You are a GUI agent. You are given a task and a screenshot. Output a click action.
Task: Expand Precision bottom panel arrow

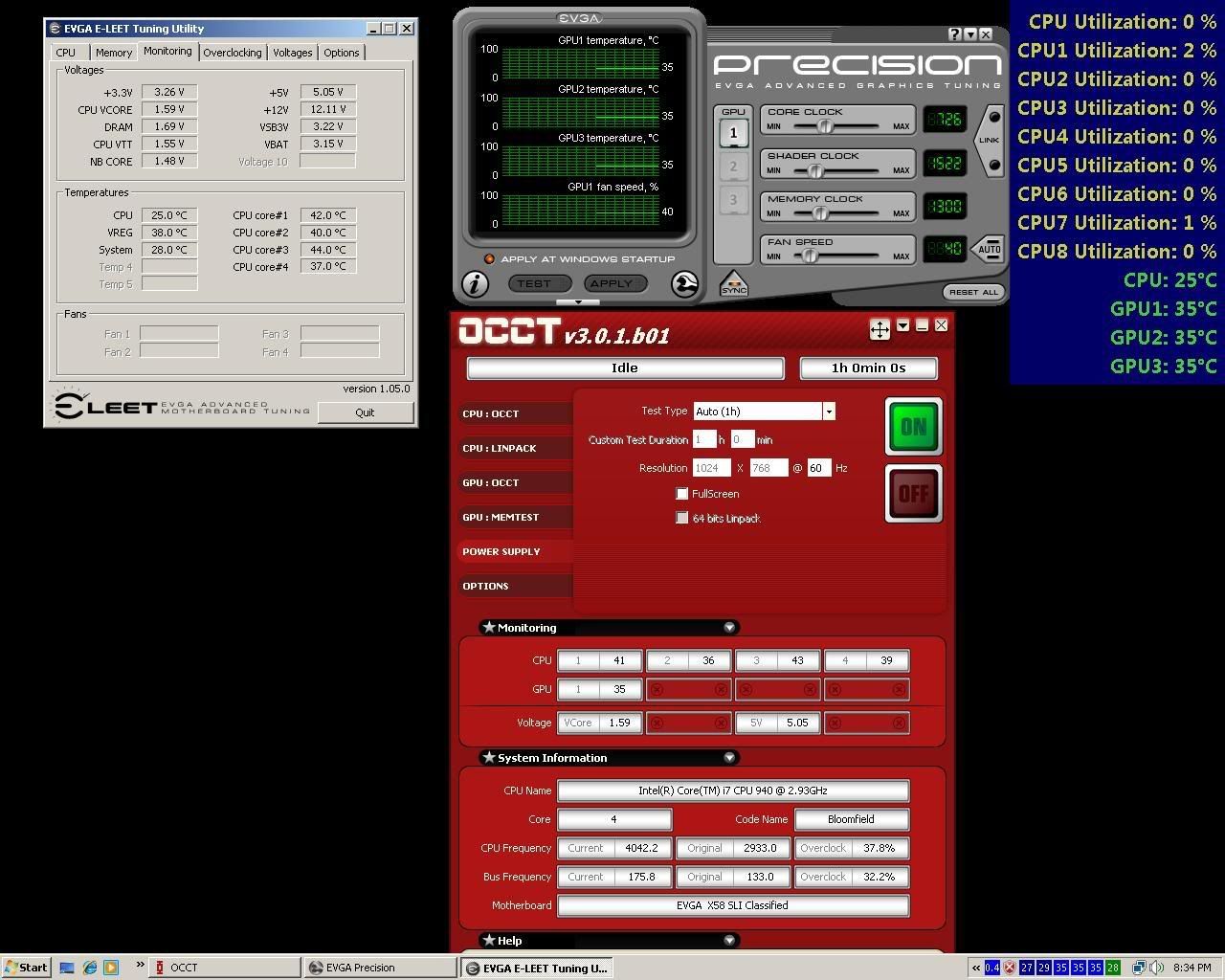tap(578, 302)
